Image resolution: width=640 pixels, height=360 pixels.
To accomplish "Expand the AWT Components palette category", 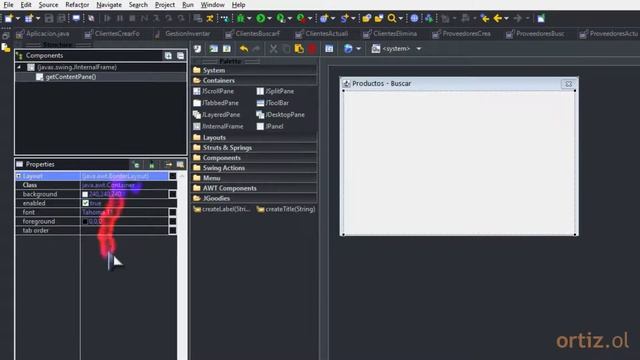I will click(254, 188).
